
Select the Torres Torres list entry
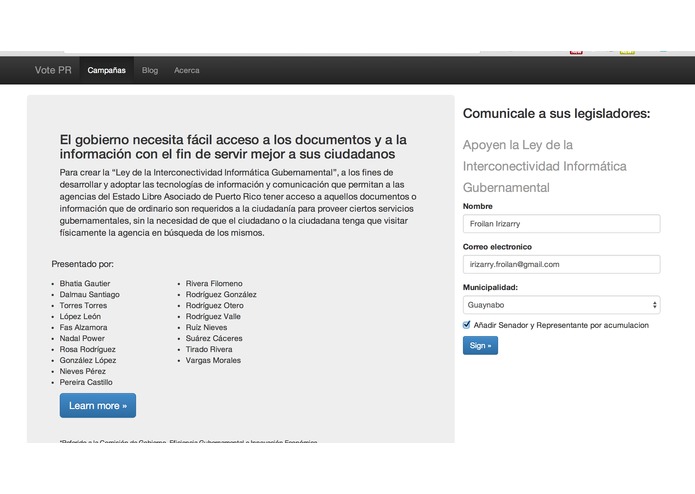point(83,305)
